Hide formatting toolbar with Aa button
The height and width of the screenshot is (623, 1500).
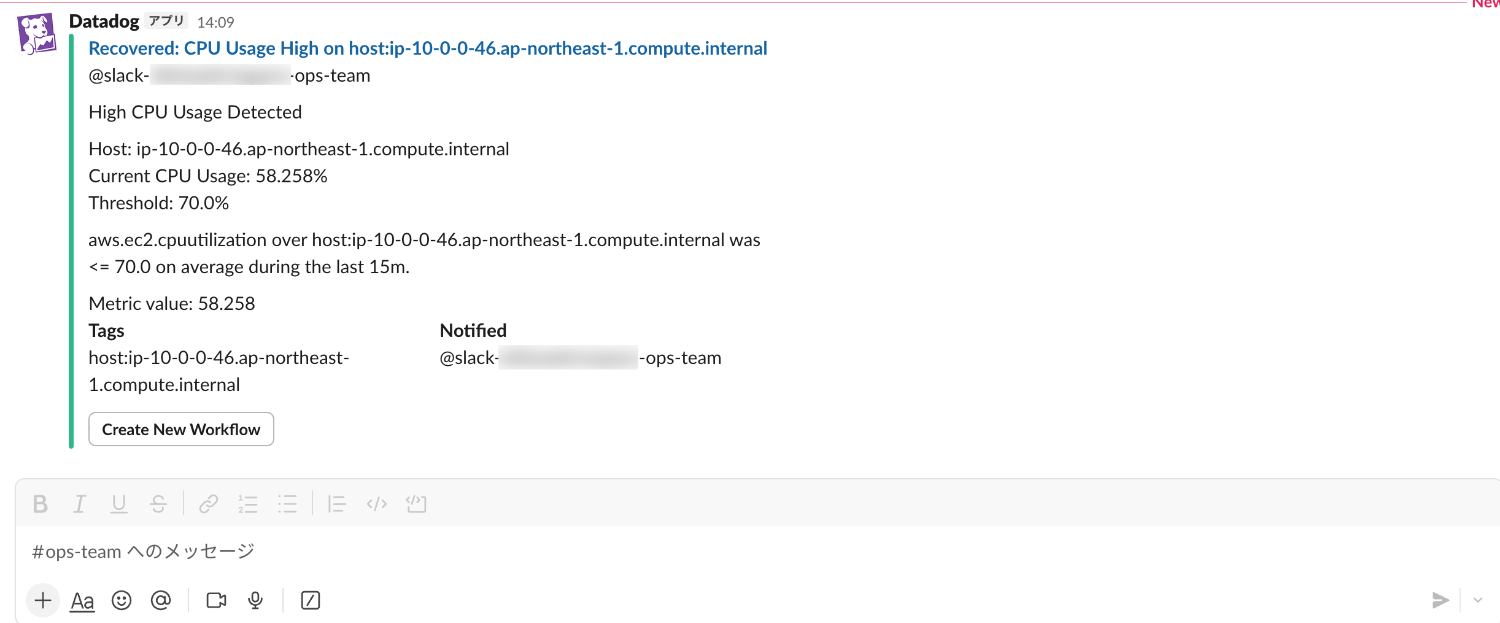tap(82, 600)
